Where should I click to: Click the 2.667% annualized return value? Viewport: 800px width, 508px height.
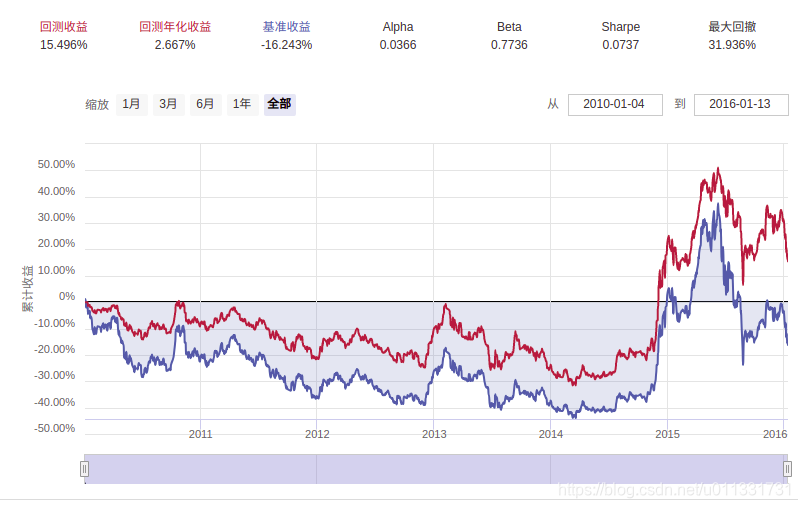pos(175,45)
